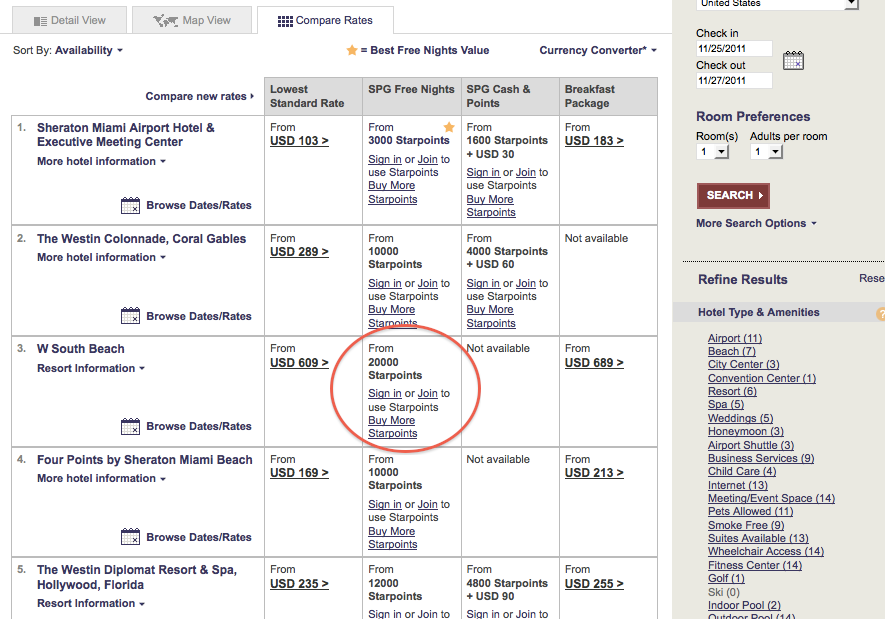885x619 pixels.
Task: Click Buy More Starpoints in Sheraton Cash & Points cell
Action: click(x=490, y=206)
